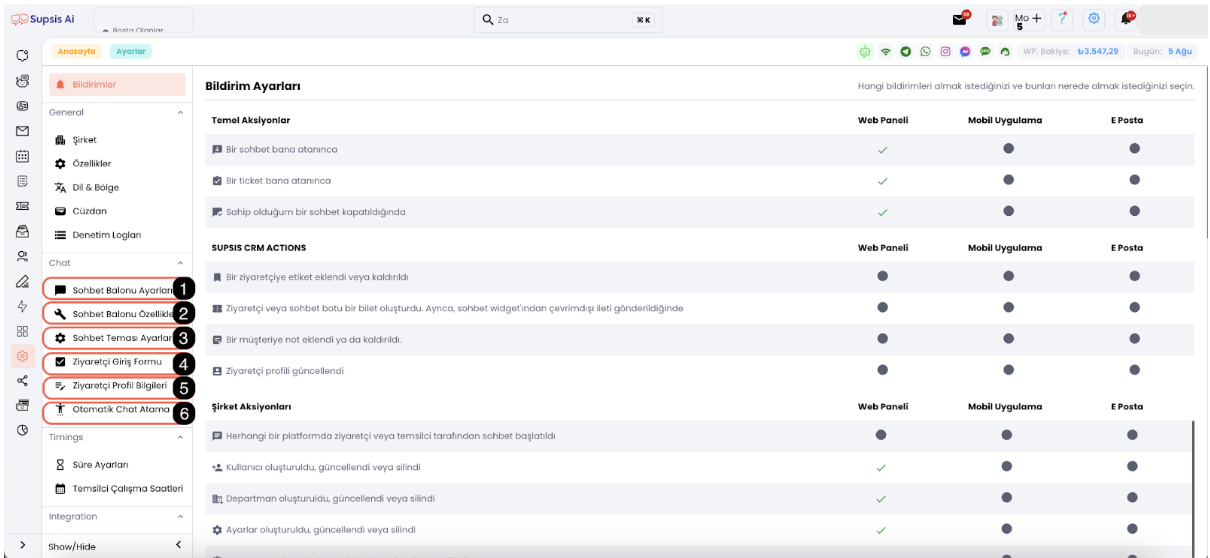Image resolution: width=1210 pixels, height=558 pixels.
Task: Toggle Web Paneli for 'Bir sohbet bana atanınca'
Action: pos(882,150)
